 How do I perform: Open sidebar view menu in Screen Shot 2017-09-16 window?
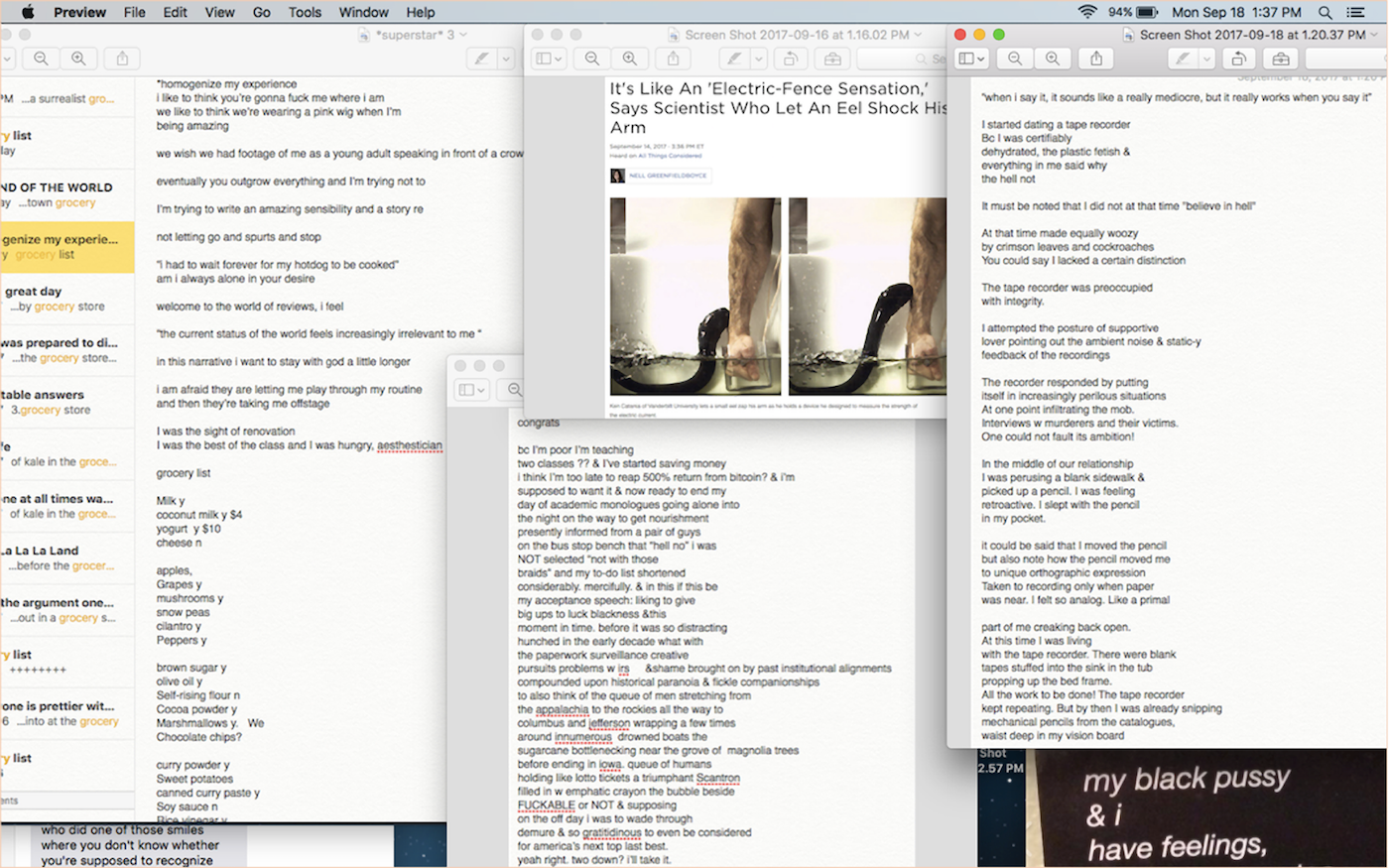tap(549, 59)
